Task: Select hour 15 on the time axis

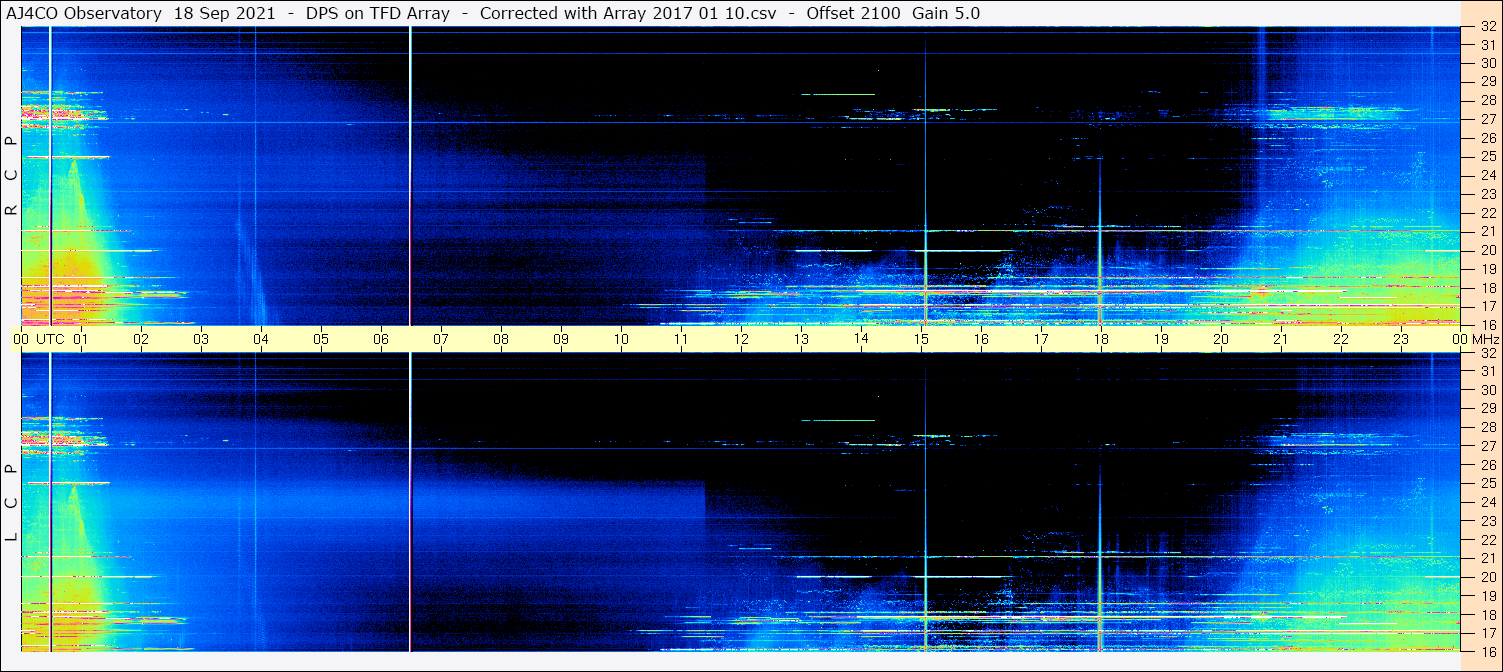Action: 921,339
